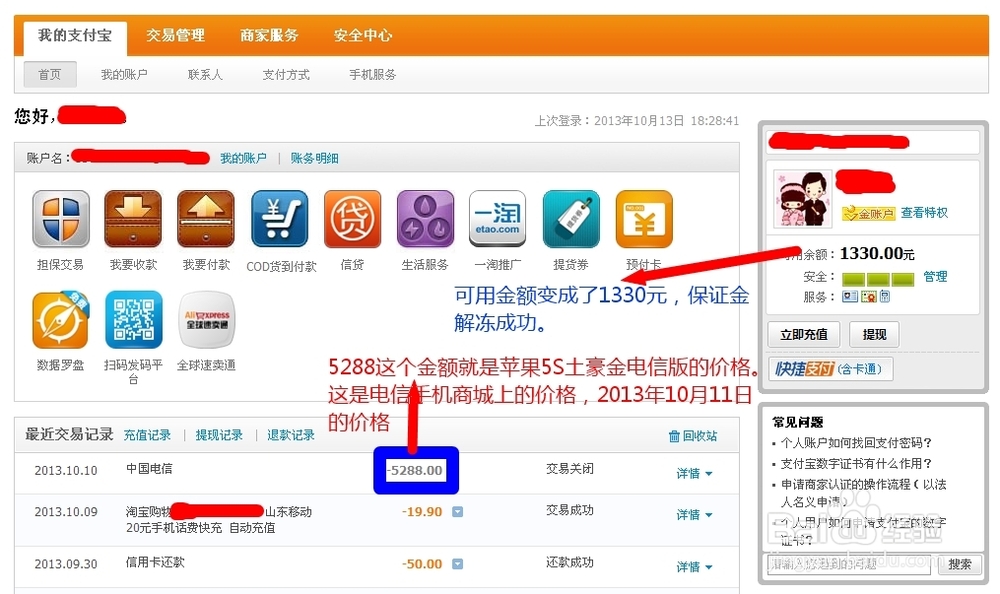
Task: Click the 提现 button
Action: (x=874, y=334)
